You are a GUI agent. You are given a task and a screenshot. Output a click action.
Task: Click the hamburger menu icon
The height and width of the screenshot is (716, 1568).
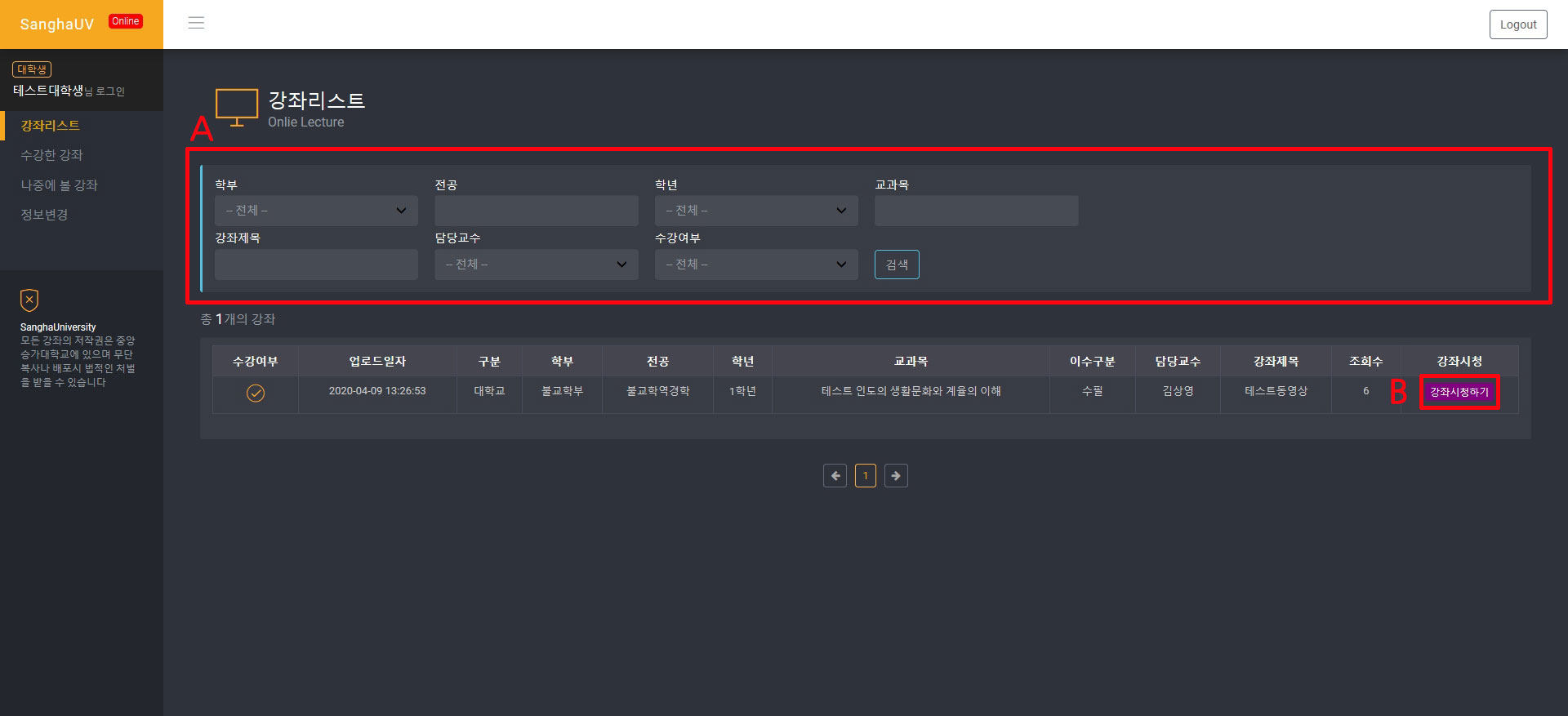196,23
